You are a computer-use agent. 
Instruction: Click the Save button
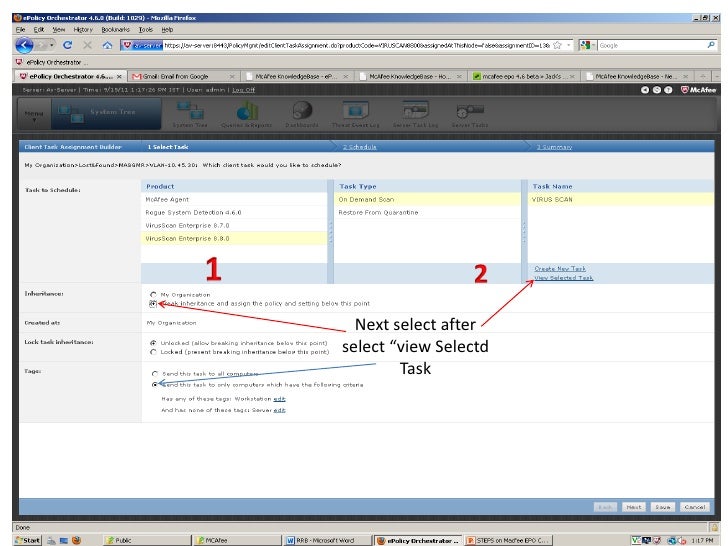(x=663, y=507)
